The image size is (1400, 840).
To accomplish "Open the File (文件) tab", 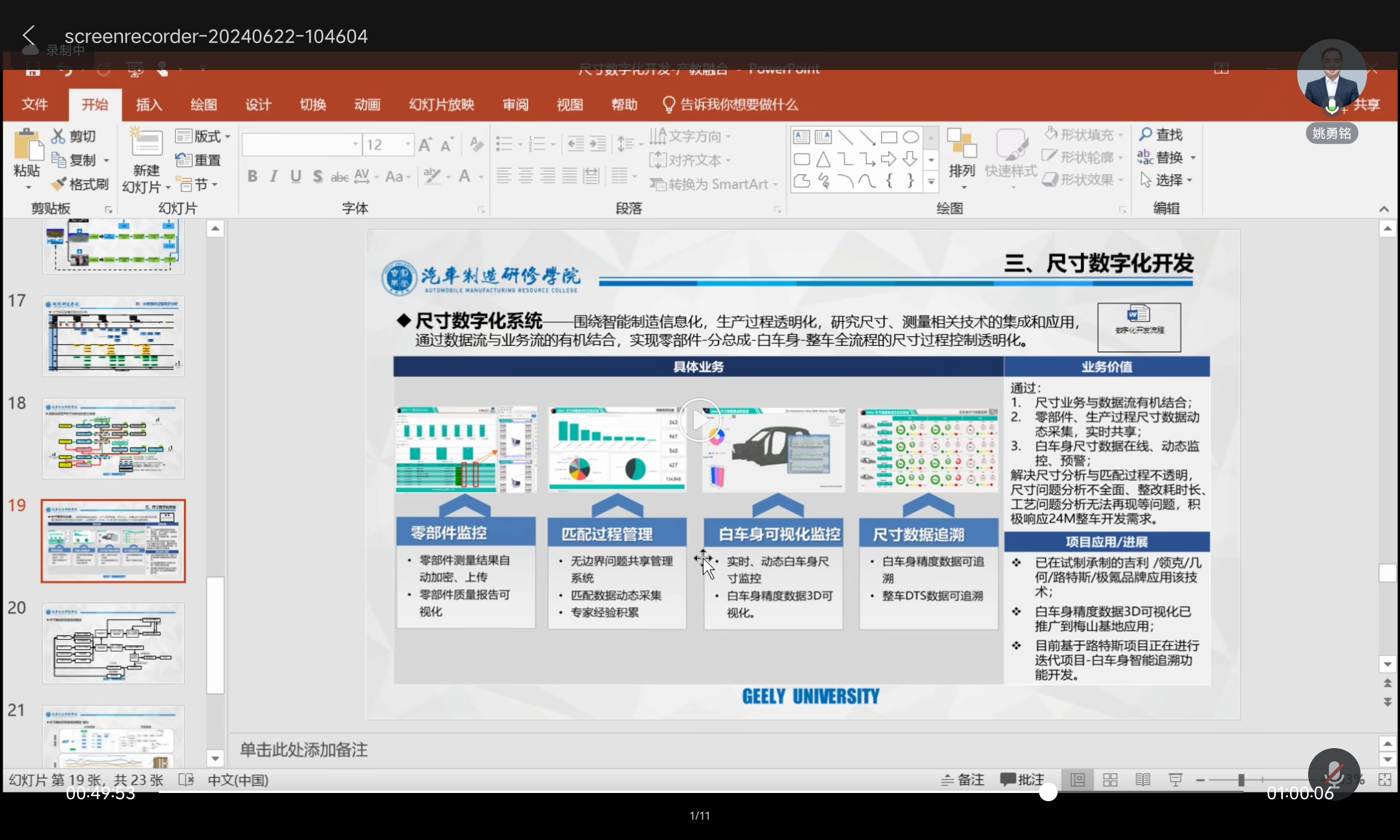I will (34, 104).
